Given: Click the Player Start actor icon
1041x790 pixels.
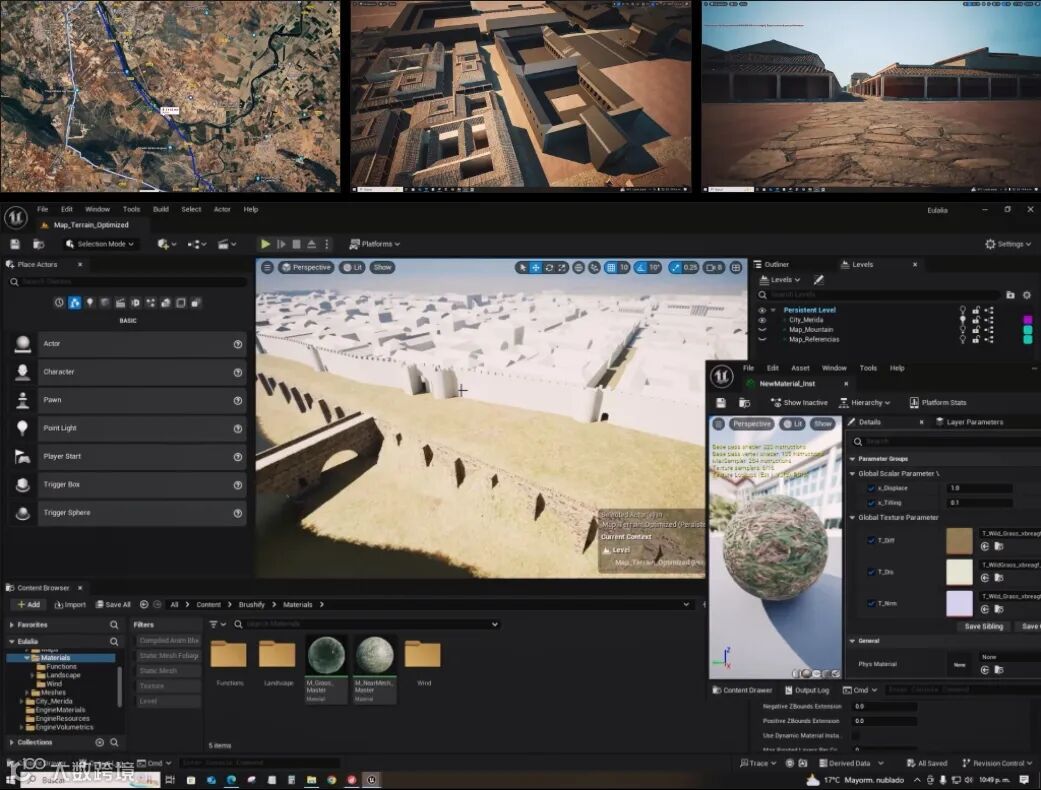Looking at the screenshot, I should pyautogui.click(x=22, y=456).
